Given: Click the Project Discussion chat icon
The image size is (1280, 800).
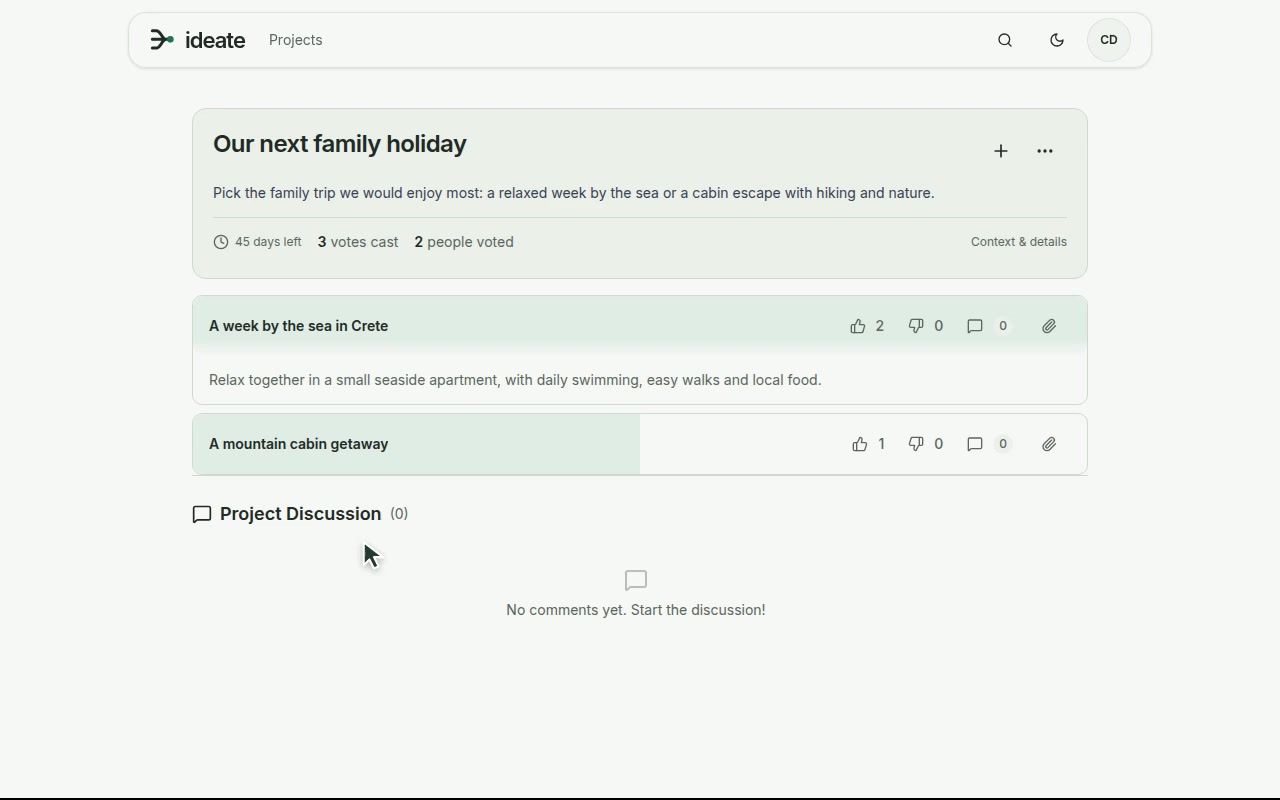Looking at the screenshot, I should (x=202, y=514).
